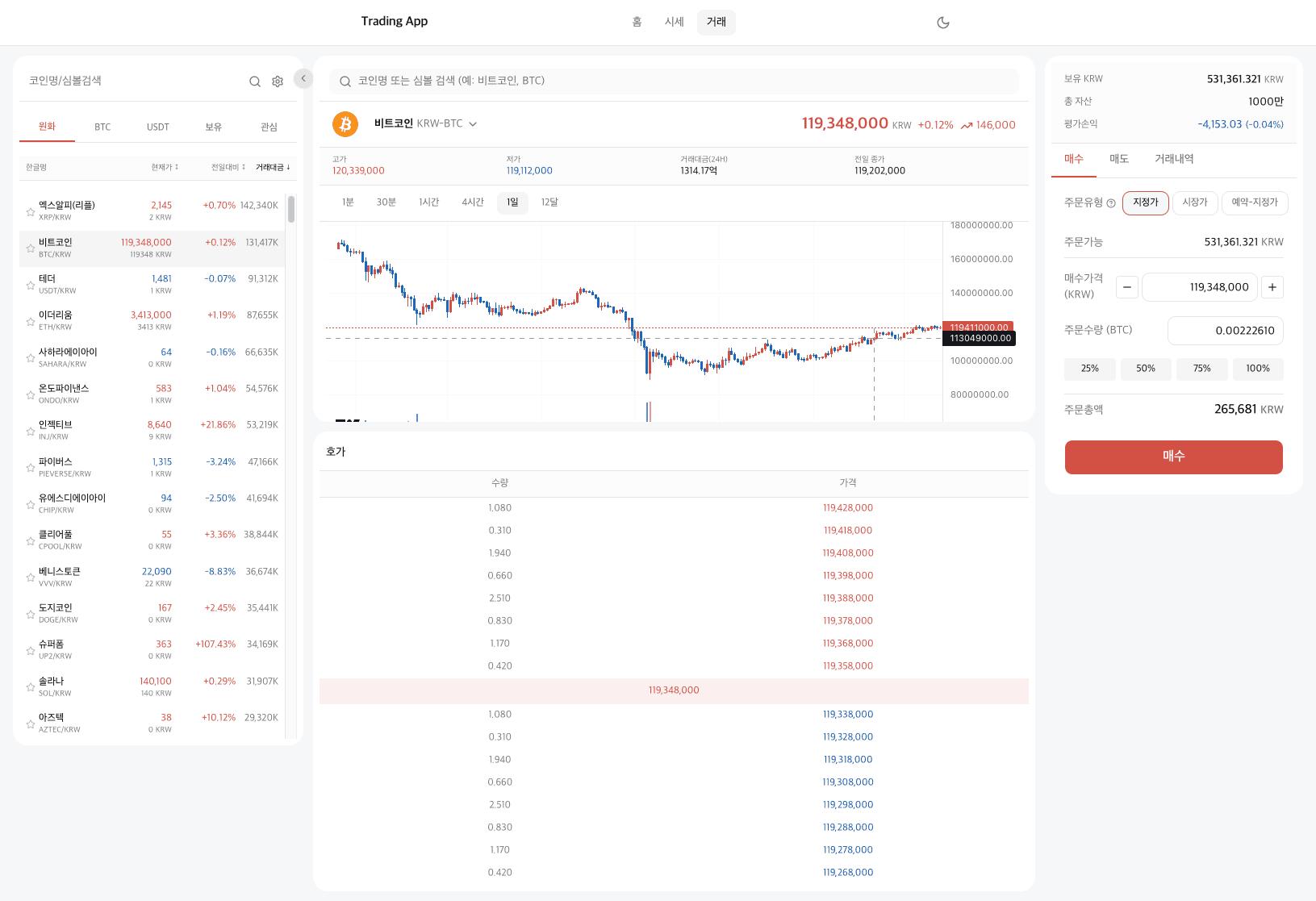The height and width of the screenshot is (901, 1316).
Task: Toggle favorite star for 도지코인
Action: [x=31, y=615]
